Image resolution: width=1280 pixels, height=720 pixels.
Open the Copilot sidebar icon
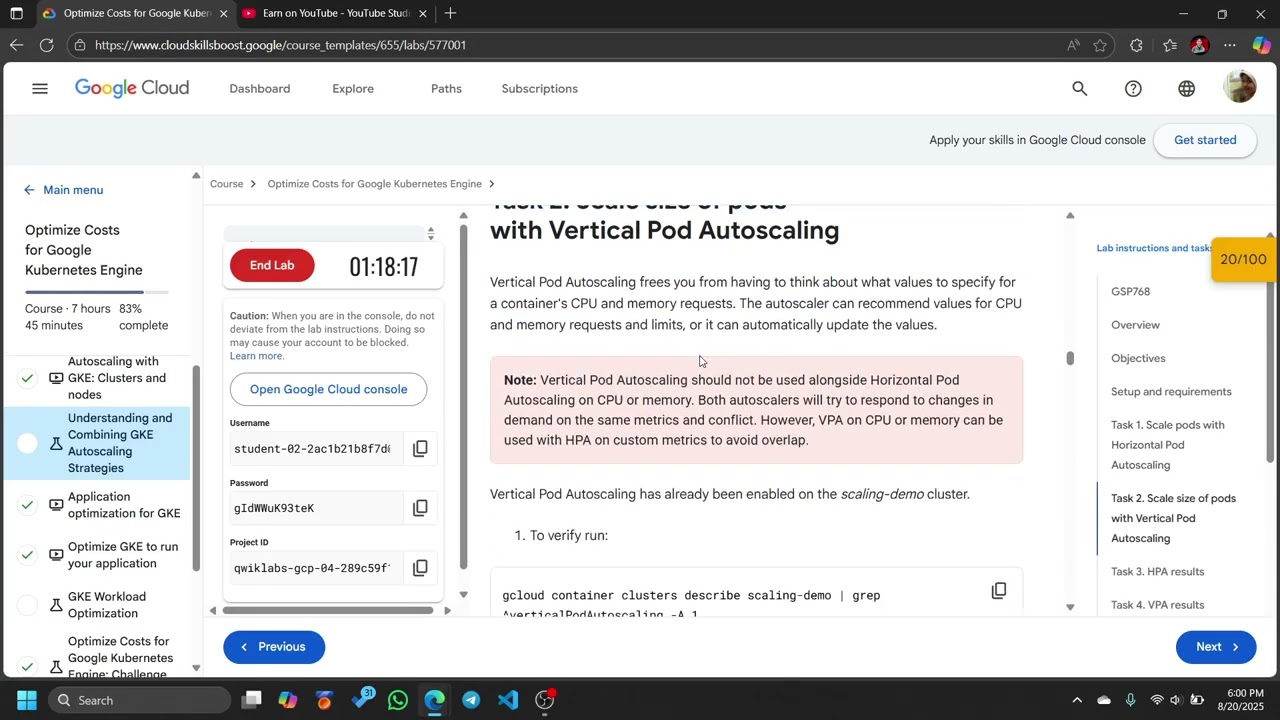pyautogui.click(x=1261, y=45)
